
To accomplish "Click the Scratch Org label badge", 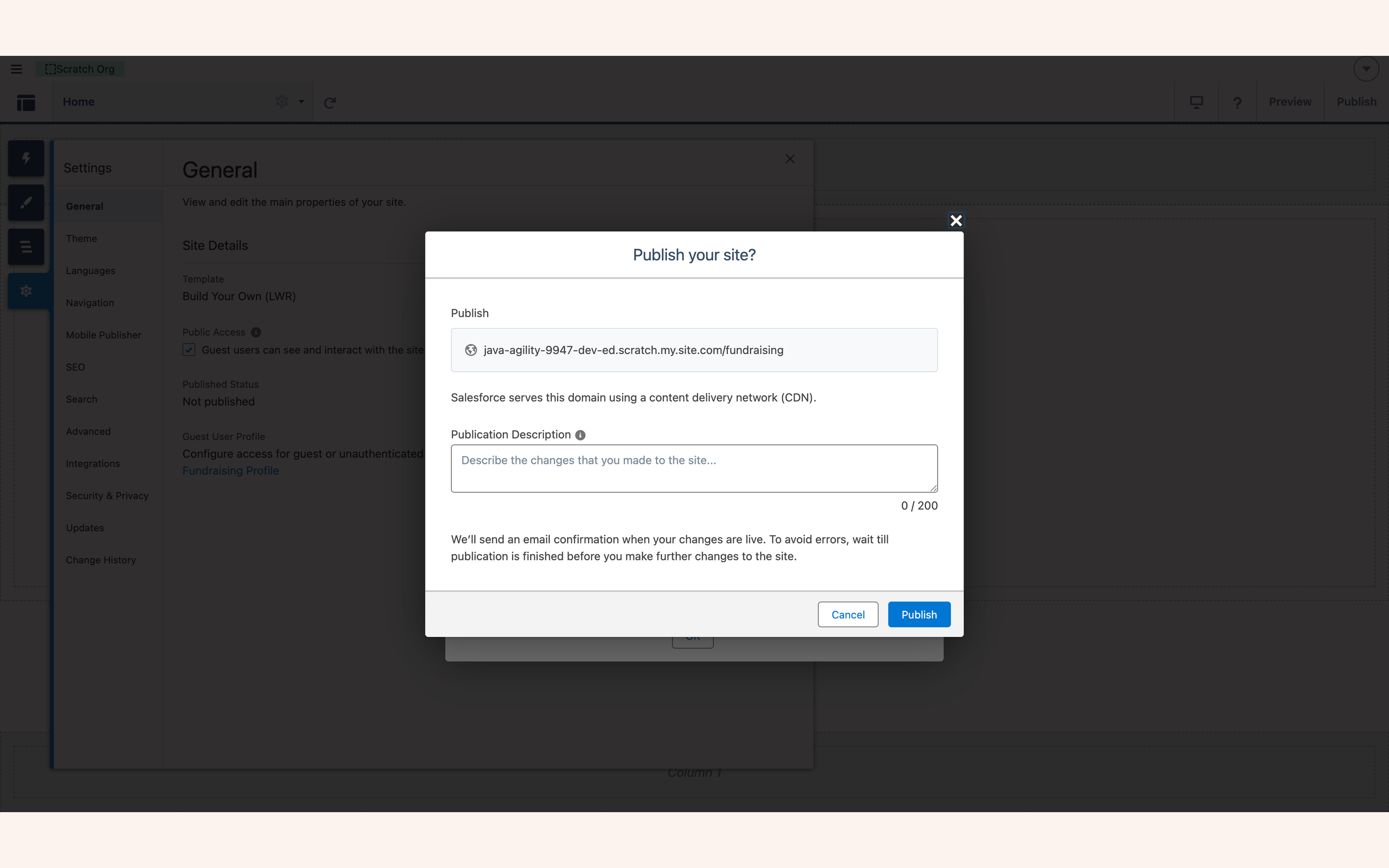I will coord(80,69).
